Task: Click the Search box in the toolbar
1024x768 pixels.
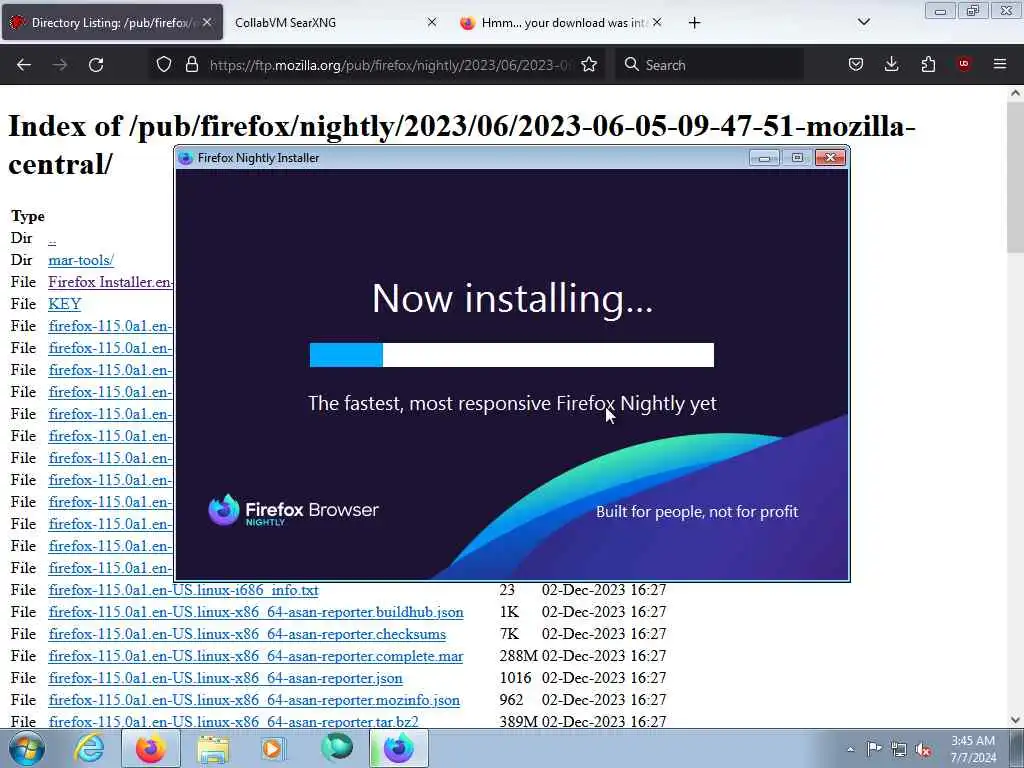Action: pyautogui.click(x=710, y=65)
